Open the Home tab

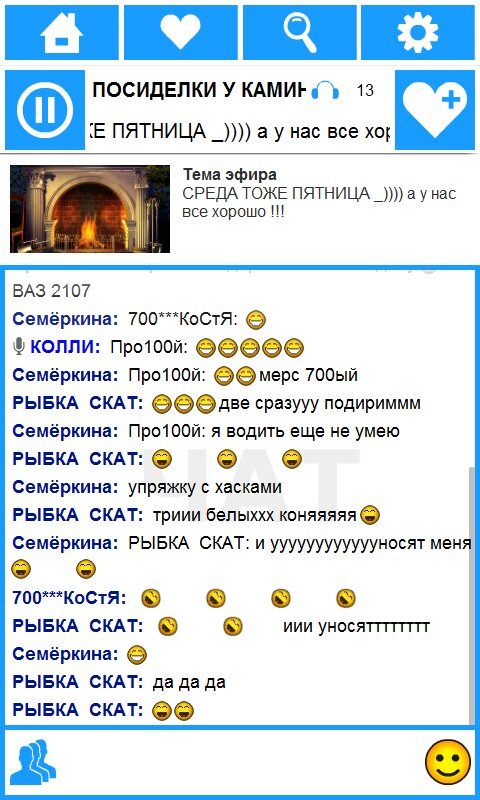(62, 33)
